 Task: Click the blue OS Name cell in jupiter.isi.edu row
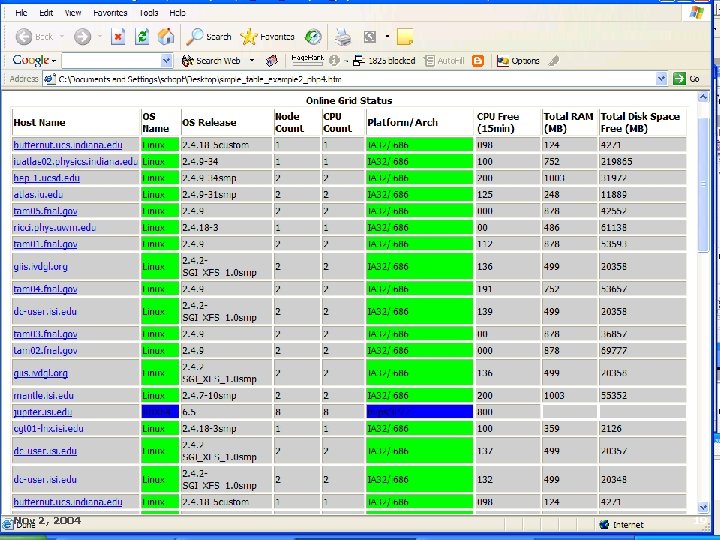[160, 412]
